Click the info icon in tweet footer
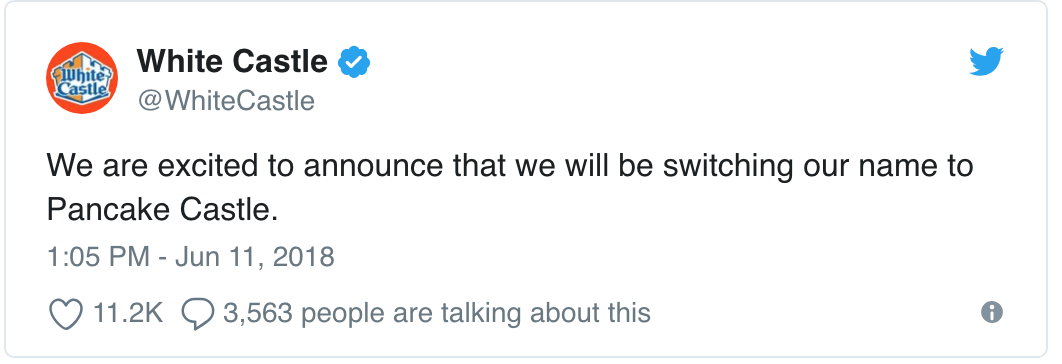Screen dimensions: 1062x364 992,312
